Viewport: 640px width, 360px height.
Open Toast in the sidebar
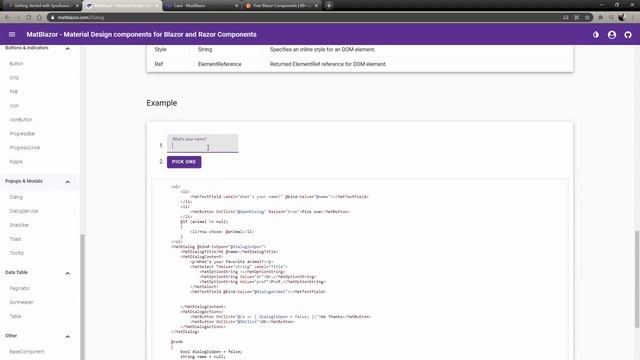coord(15,239)
